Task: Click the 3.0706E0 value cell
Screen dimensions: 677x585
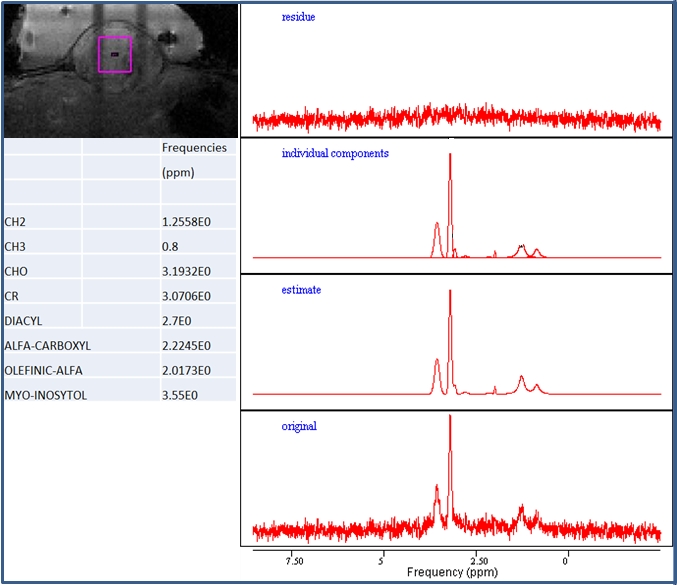Action: click(185, 296)
